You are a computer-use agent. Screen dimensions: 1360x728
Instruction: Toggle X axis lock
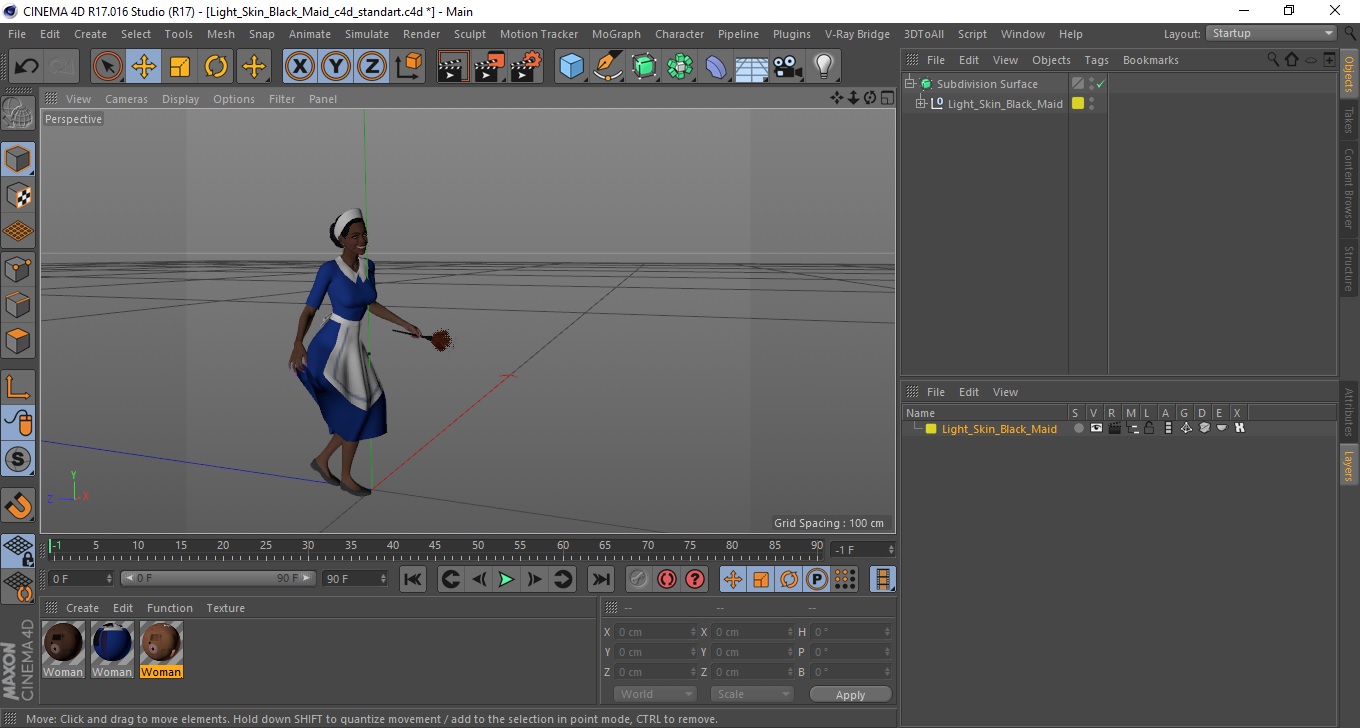(299, 67)
